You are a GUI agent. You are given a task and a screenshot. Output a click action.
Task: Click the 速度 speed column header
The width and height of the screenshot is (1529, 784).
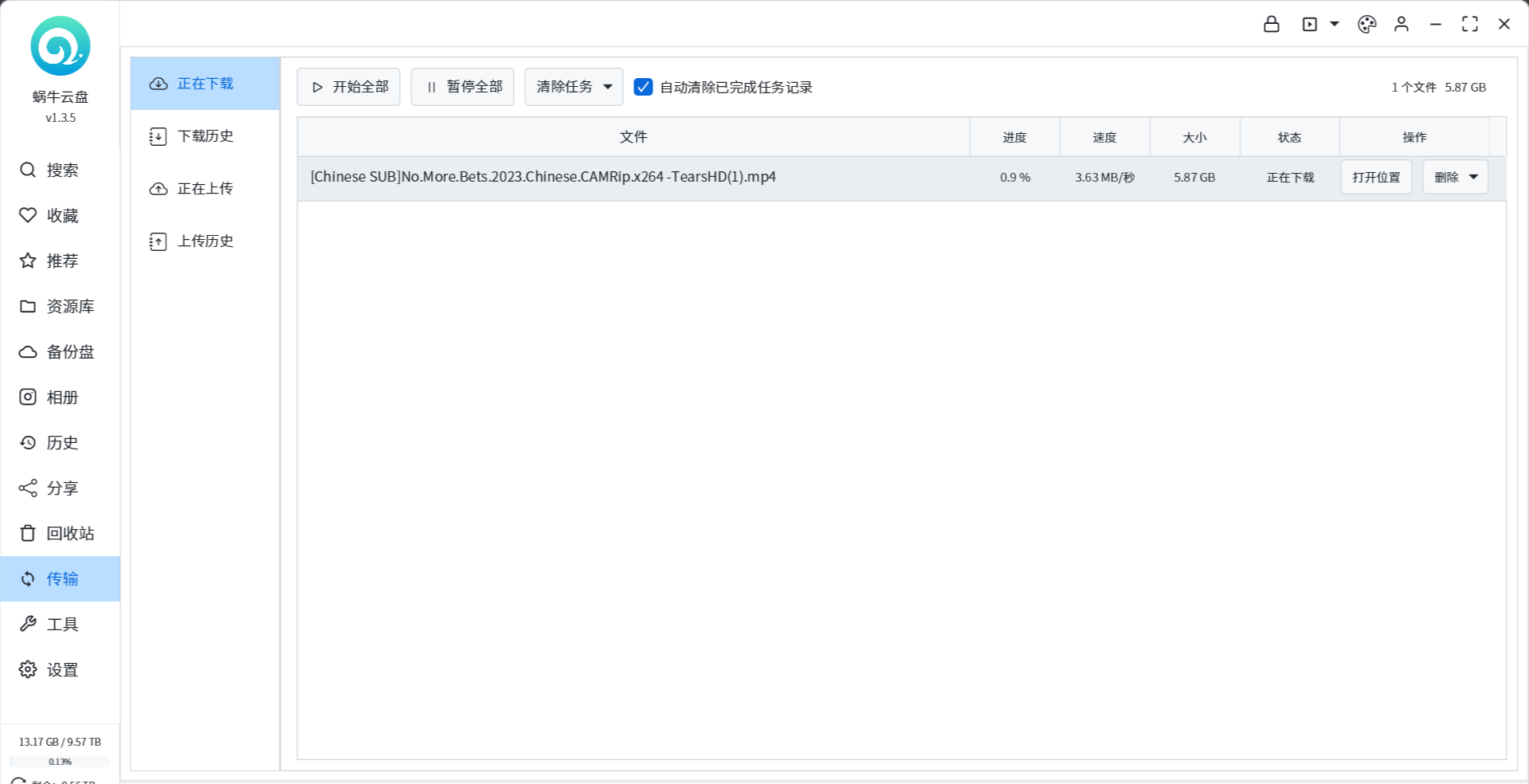1105,137
